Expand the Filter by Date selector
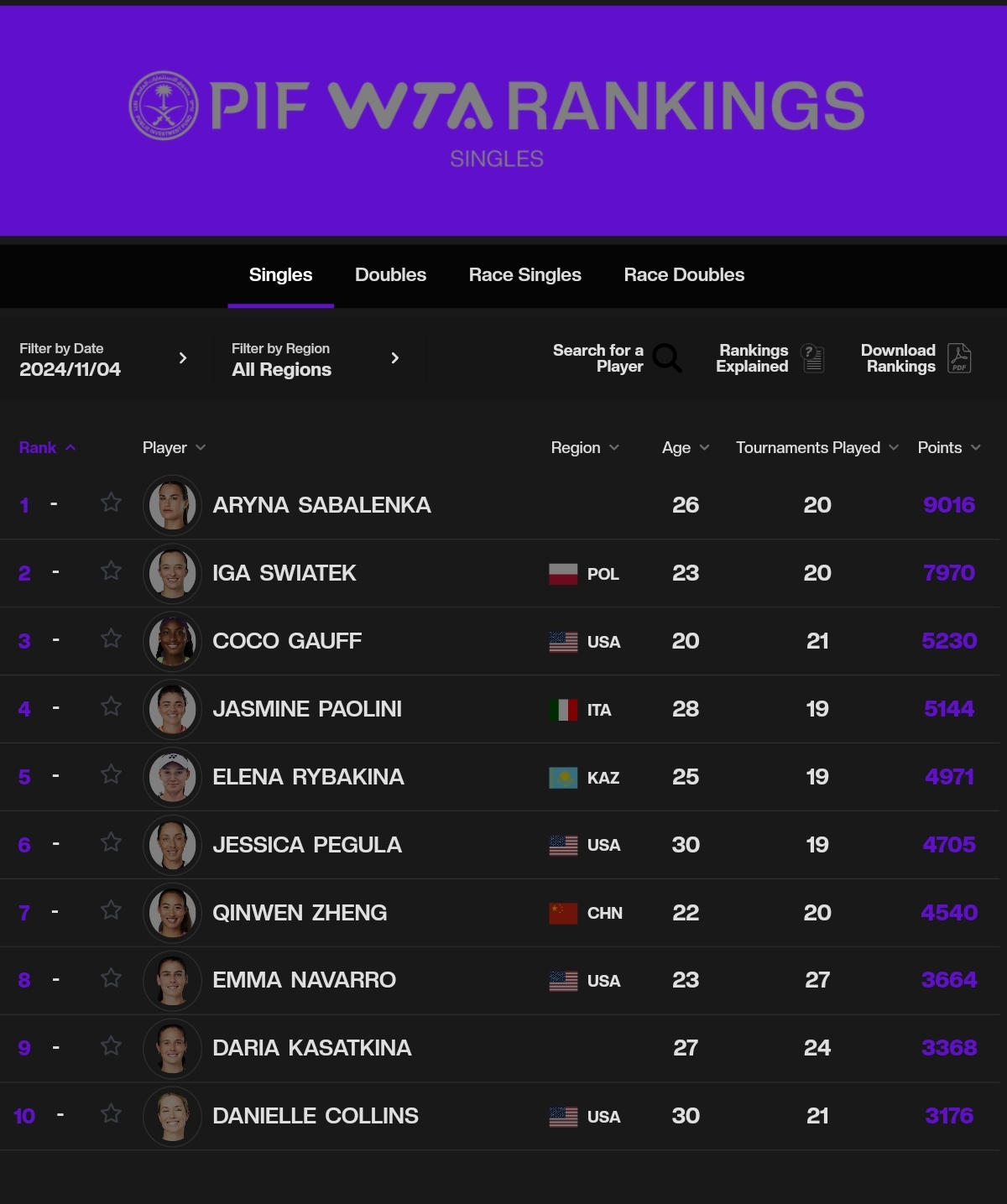The width and height of the screenshot is (1007, 1204). 182,358
